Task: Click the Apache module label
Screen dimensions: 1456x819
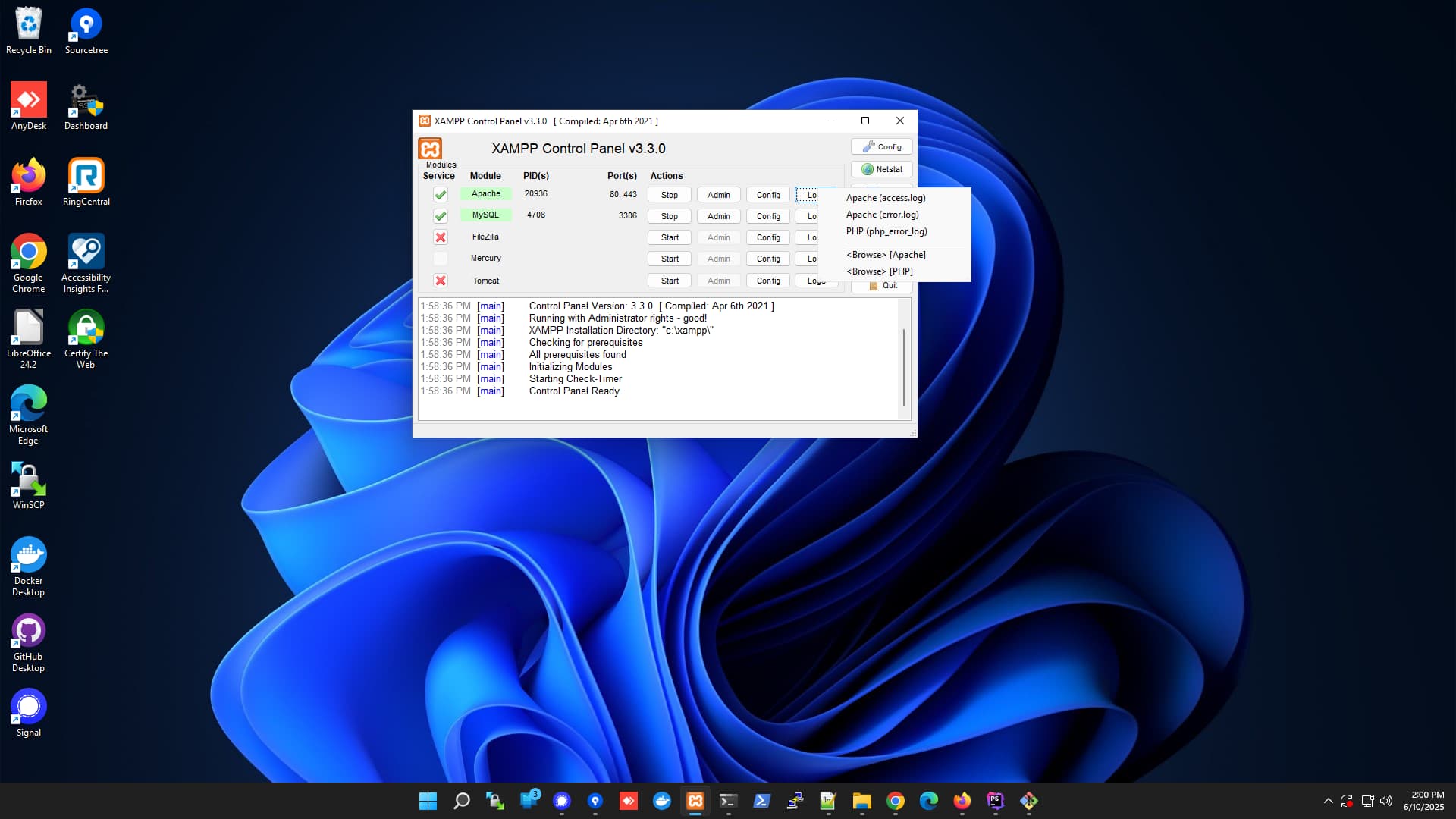Action: (x=485, y=194)
